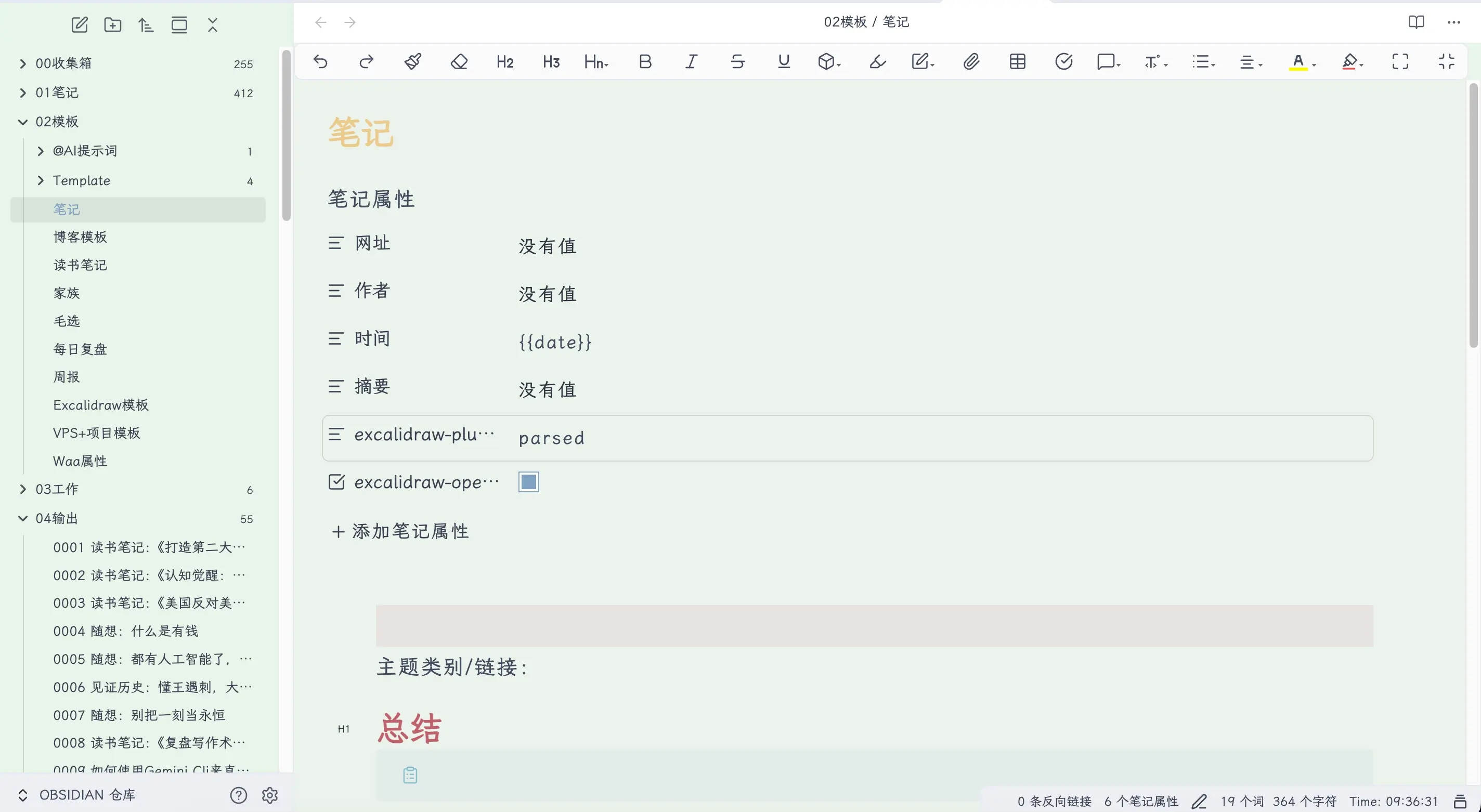Open the 读书笔记 template note
Screen dimensions: 1481x812
click(x=80, y=265)
